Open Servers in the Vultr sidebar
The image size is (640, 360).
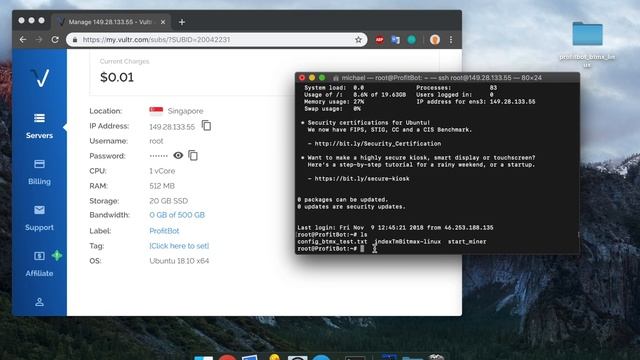[39, 127]
